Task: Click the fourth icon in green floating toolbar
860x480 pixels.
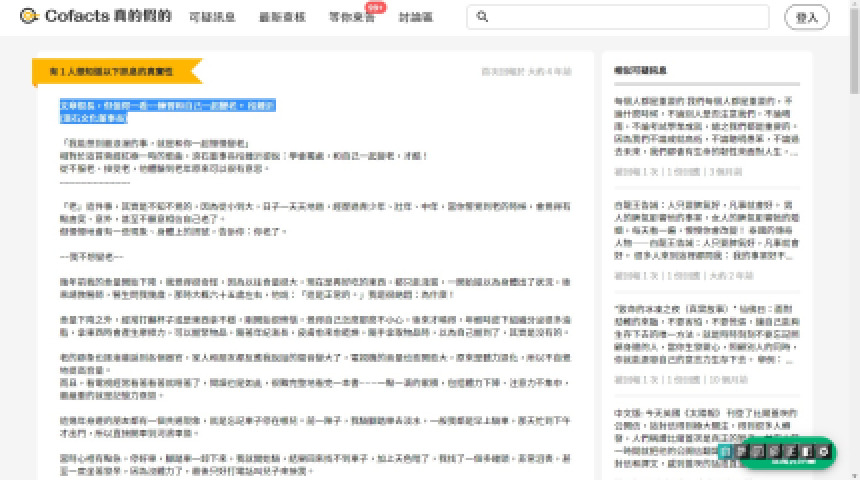Action: point(772,452)
